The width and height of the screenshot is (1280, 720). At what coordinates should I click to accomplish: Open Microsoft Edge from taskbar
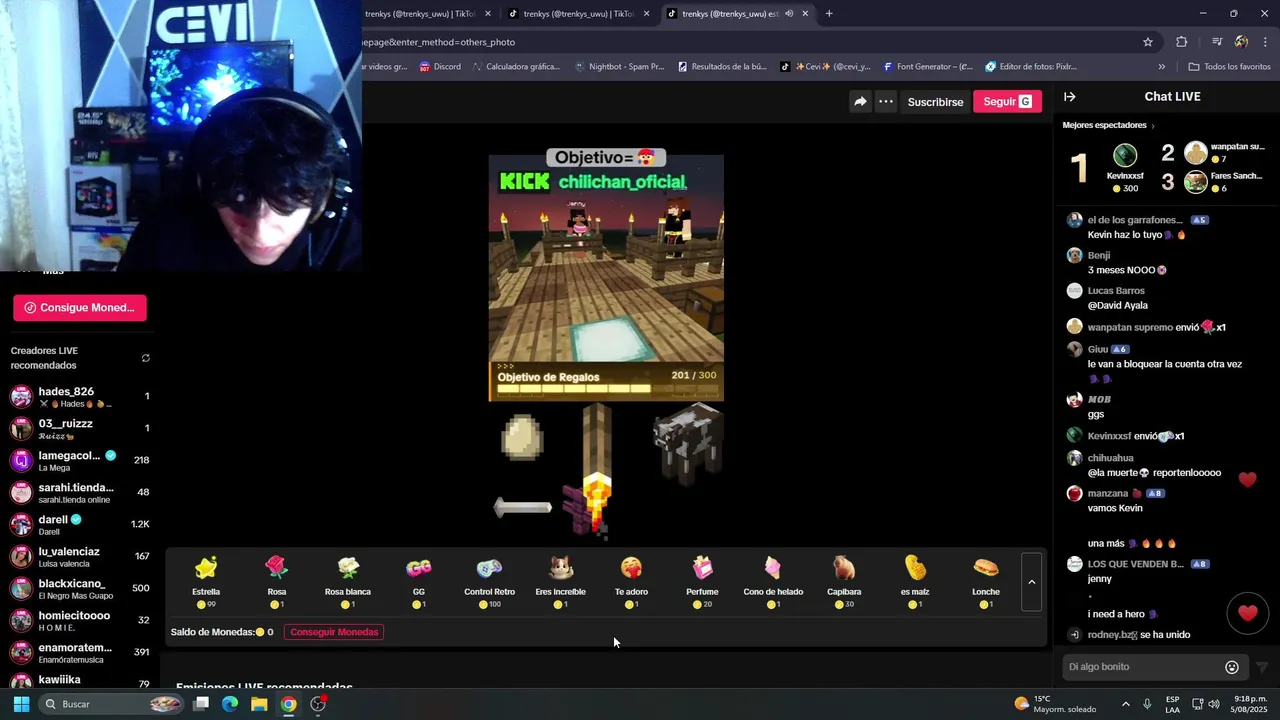point(230,704)
